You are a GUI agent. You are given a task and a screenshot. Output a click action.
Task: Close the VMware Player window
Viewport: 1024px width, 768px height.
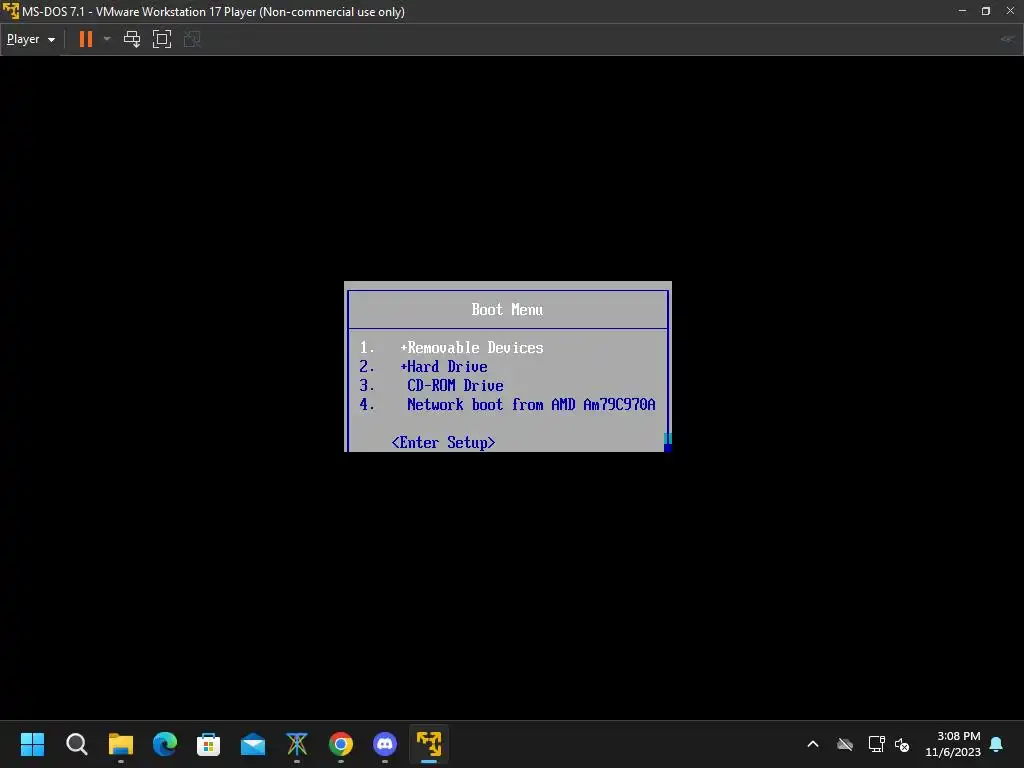pyautogui.click(x=1010, y=11)
